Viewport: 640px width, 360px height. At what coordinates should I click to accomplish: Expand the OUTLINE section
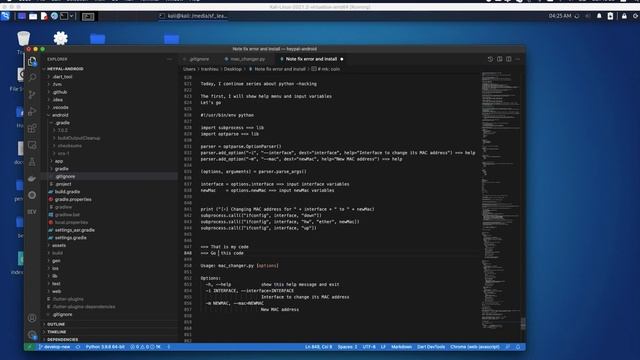pos(56,324)
